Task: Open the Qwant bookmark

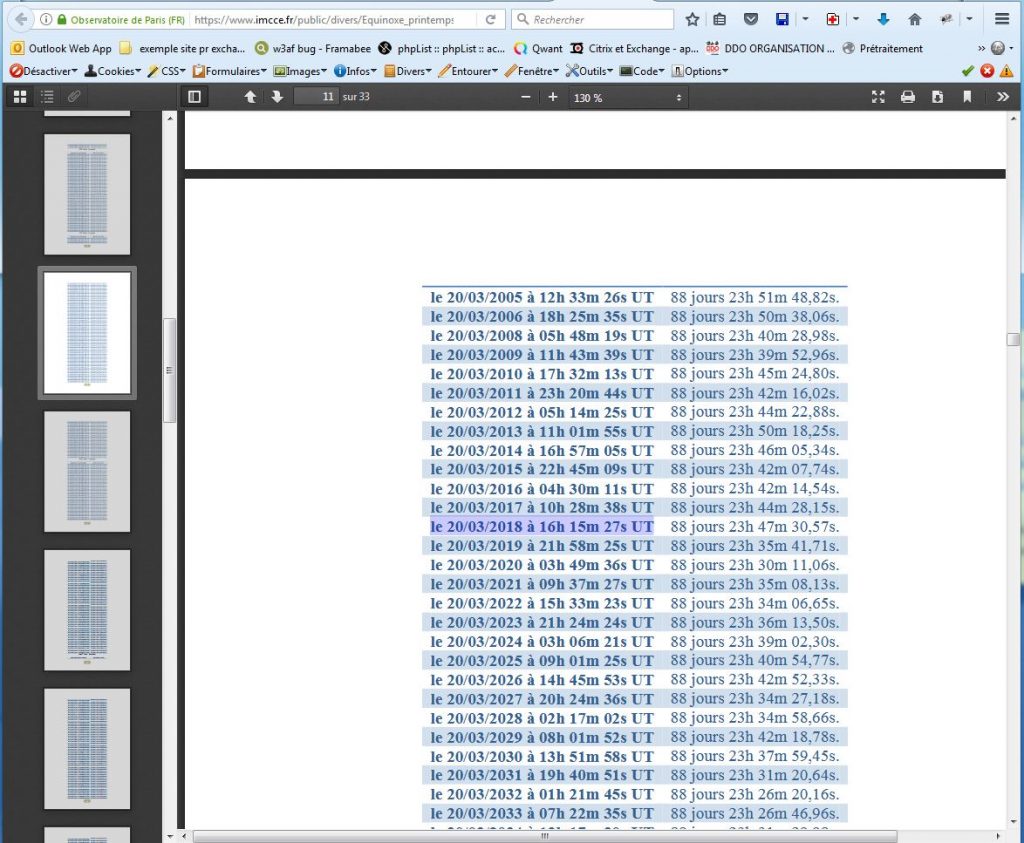Action: point(537,48)
